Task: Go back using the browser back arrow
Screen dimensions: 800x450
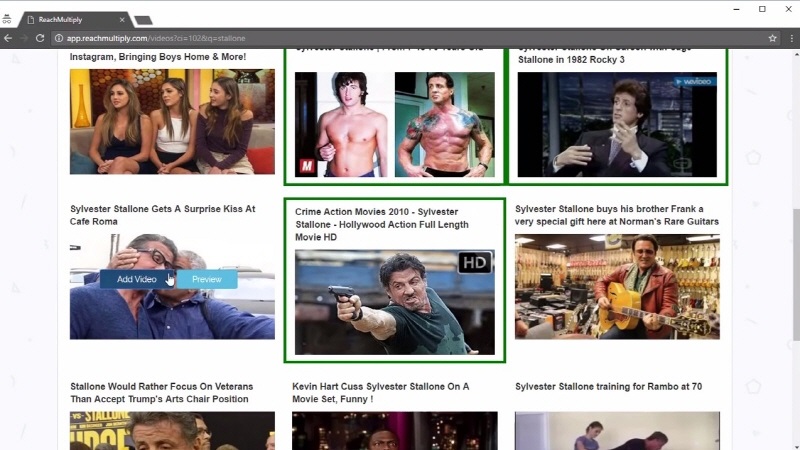Action: point(8,38)
